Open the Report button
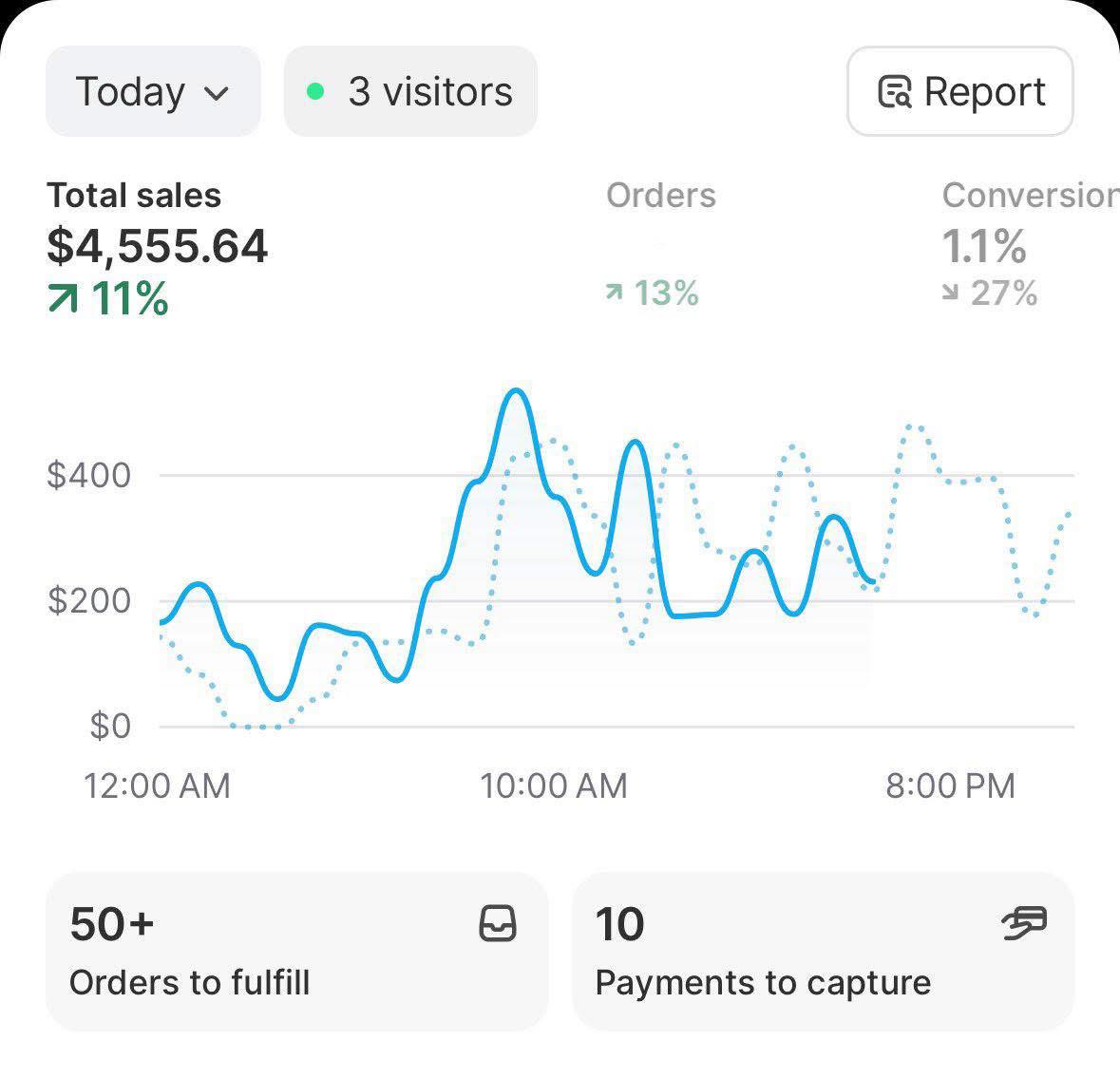Screen dimensions: 1120x1078 tap(959, 92)
